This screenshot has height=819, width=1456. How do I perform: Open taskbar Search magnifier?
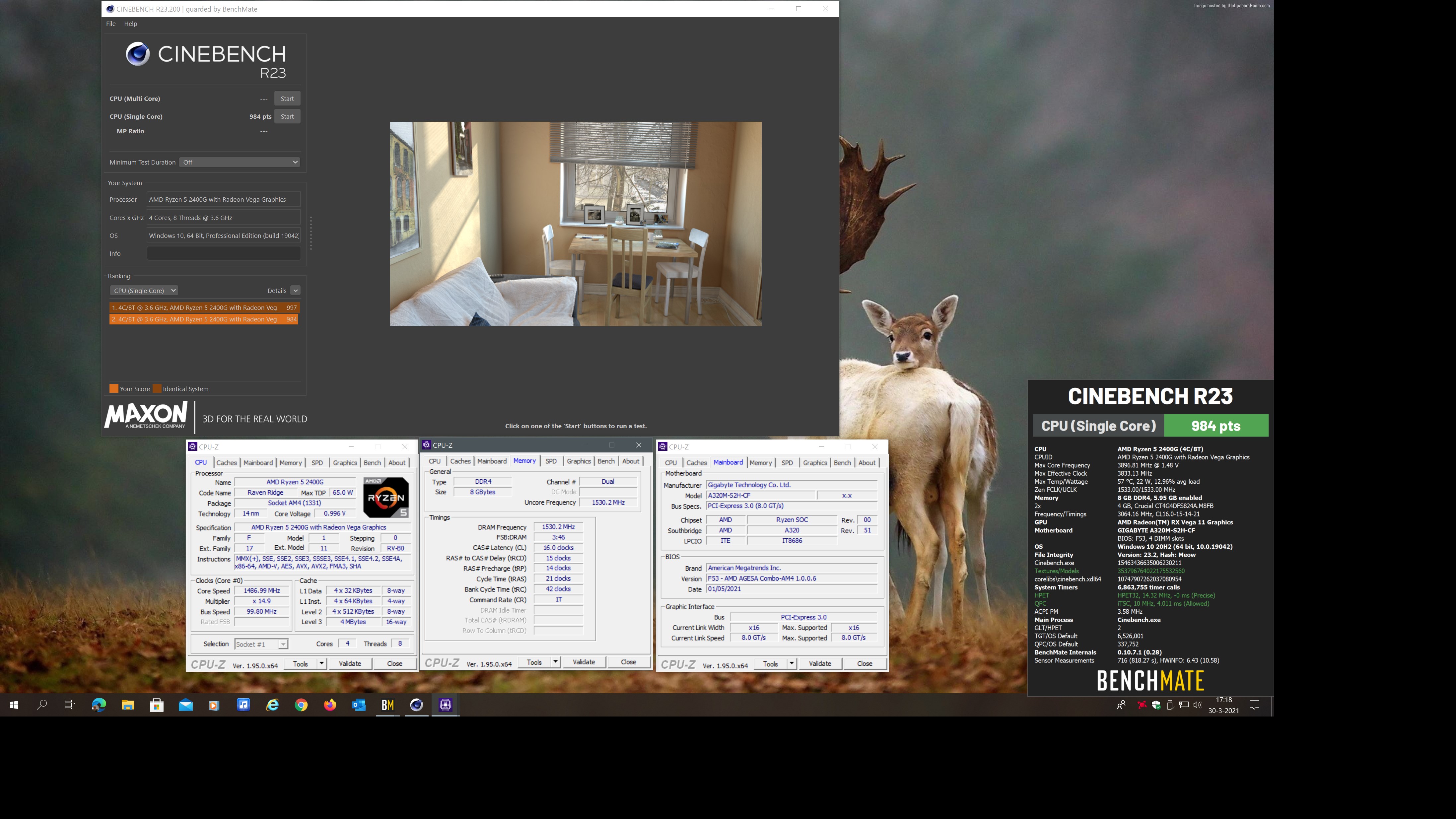(42, 705)
